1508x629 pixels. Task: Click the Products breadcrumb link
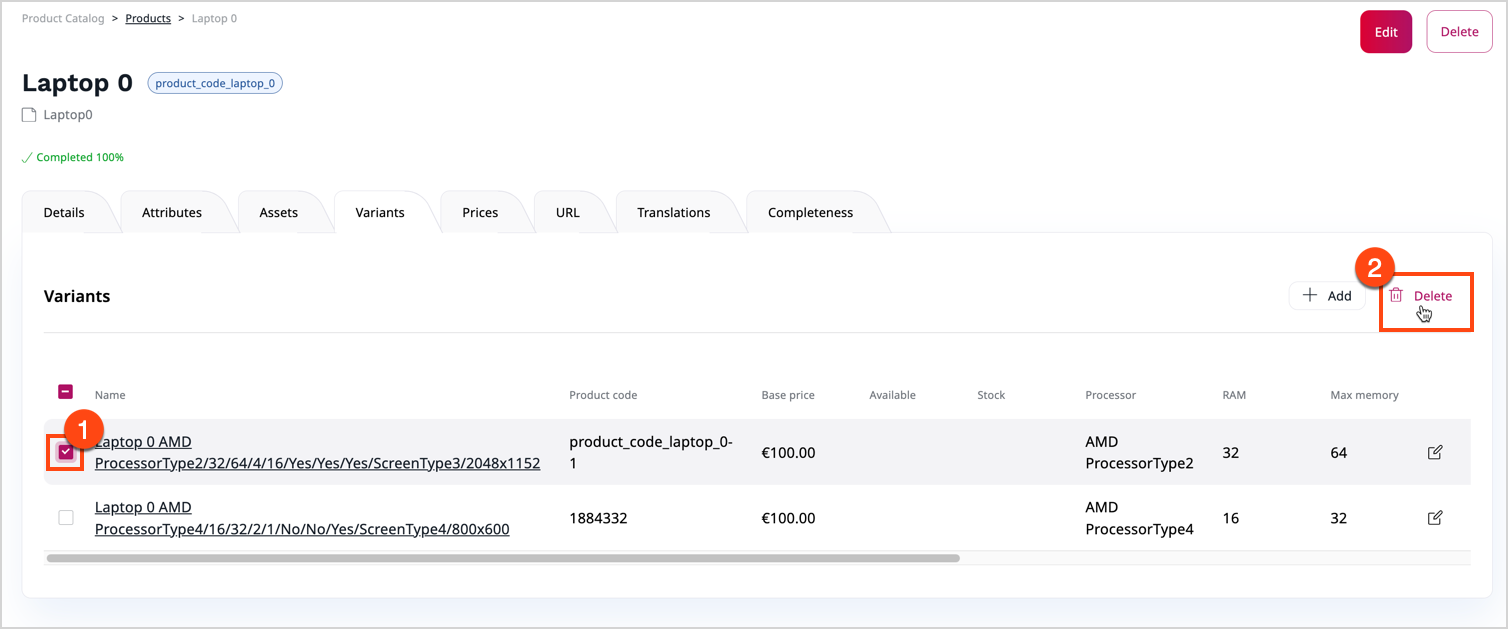147,17
